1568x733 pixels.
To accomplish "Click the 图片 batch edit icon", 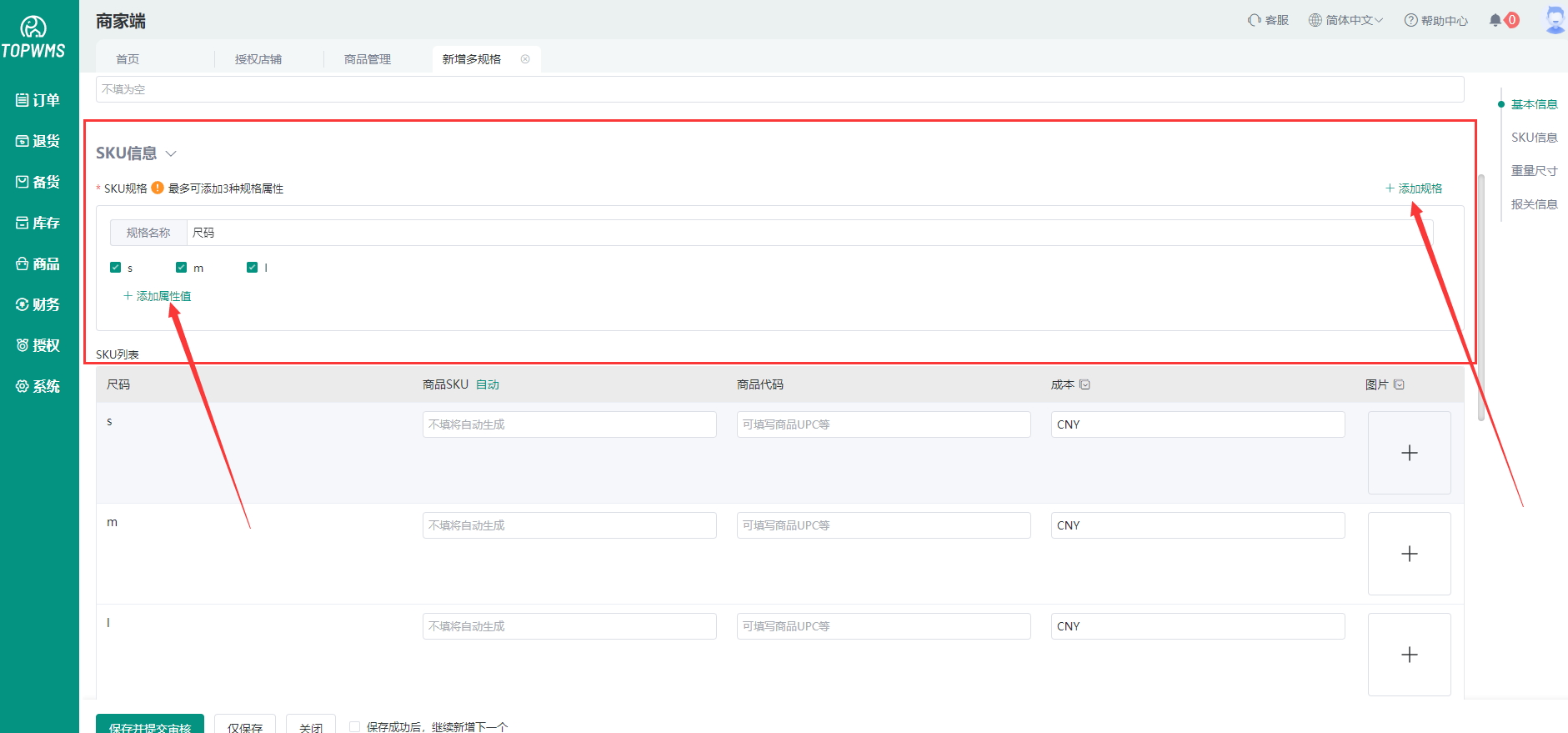I will click(x=1399, y=384).
